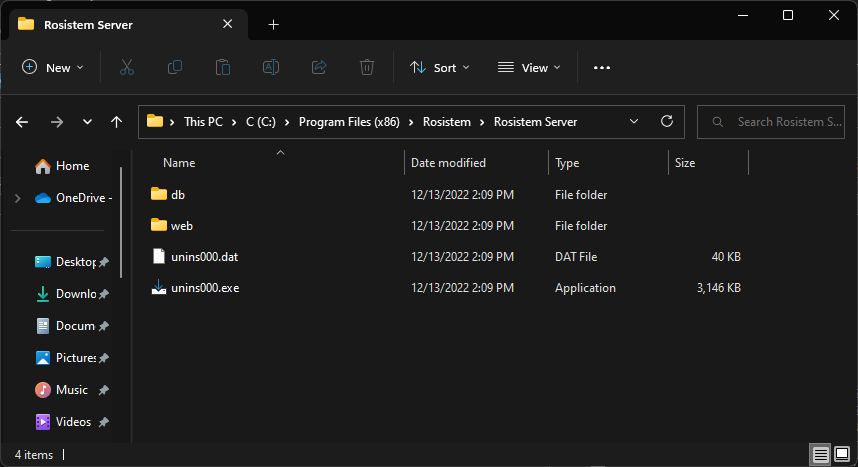The image size is (858, 467).
Task: Open the New item dropdown
Action: (53, 67)
